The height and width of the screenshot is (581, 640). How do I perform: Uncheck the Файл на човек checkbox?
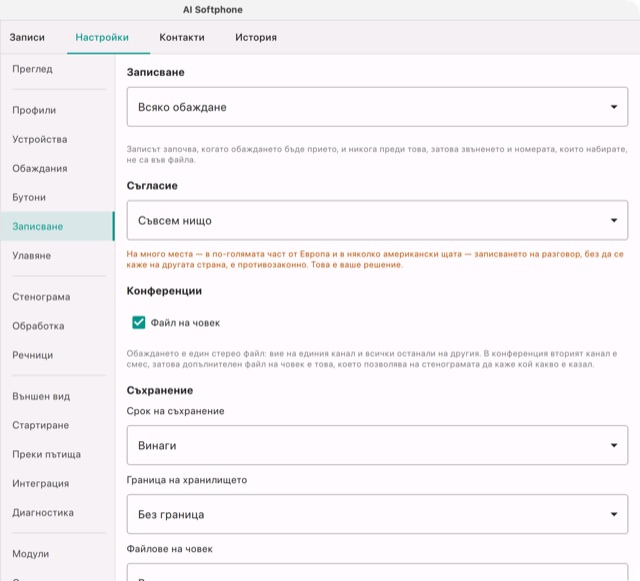point(139,323)
